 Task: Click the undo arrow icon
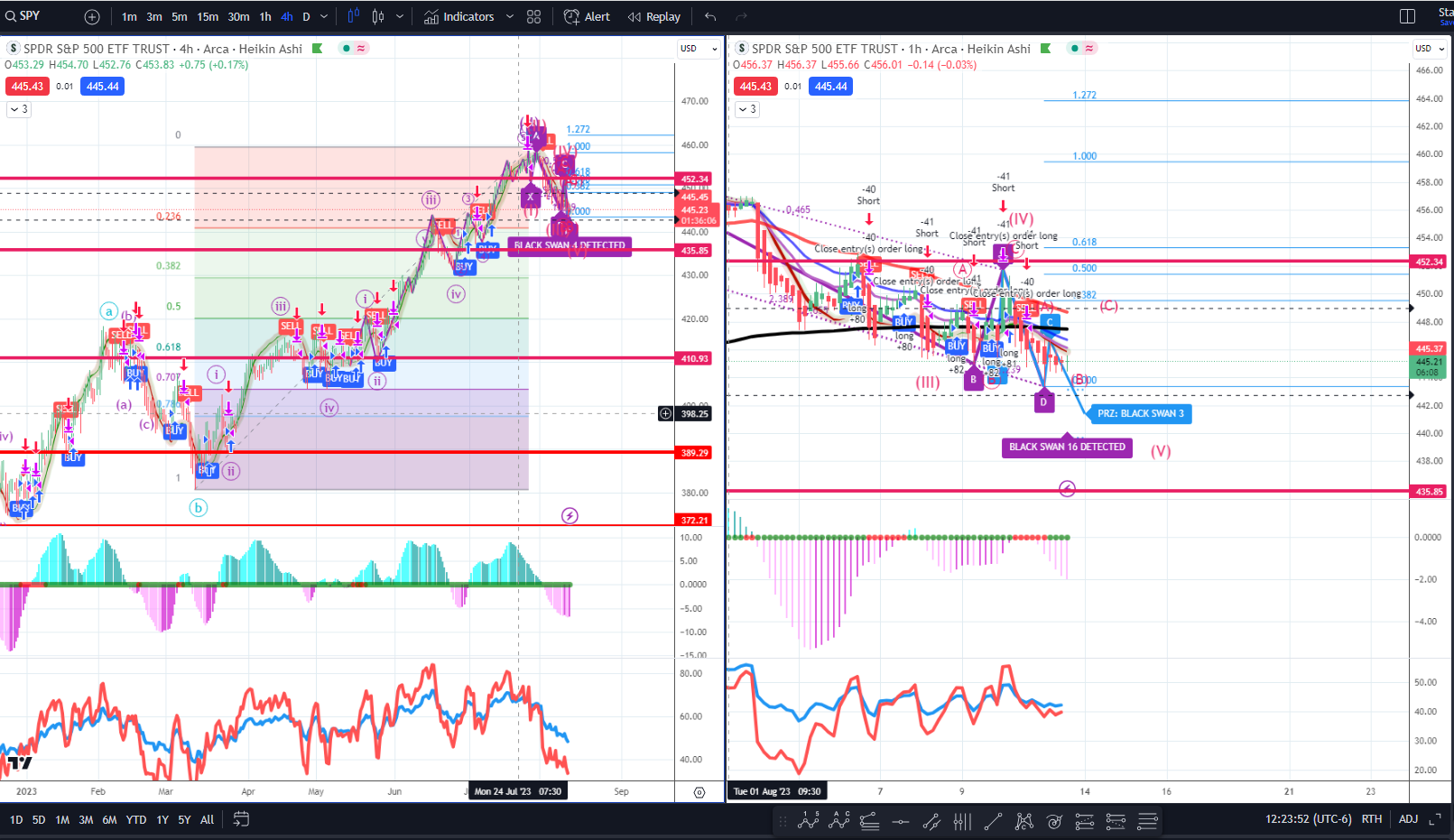[x=711, y=16]
